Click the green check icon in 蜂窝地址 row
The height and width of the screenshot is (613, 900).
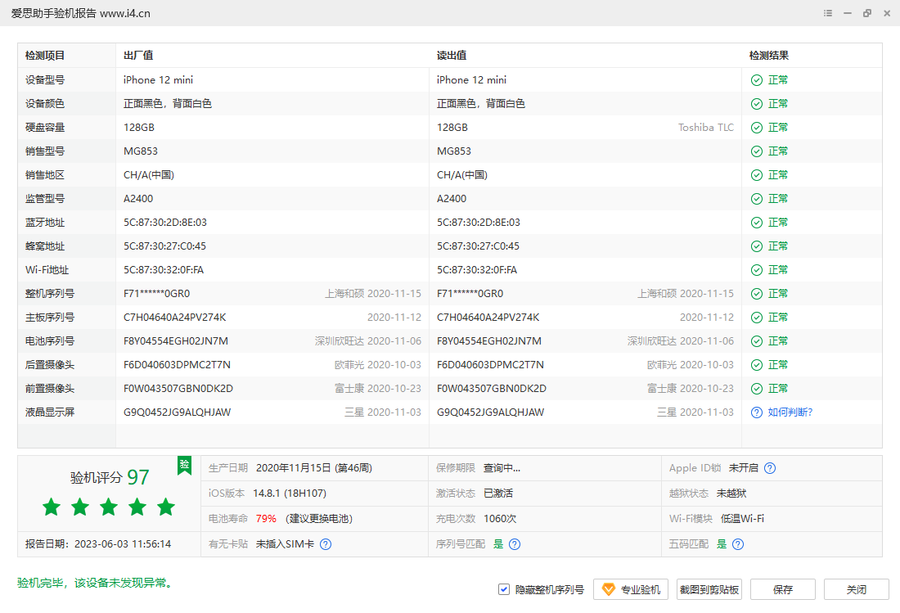point(757,246)
